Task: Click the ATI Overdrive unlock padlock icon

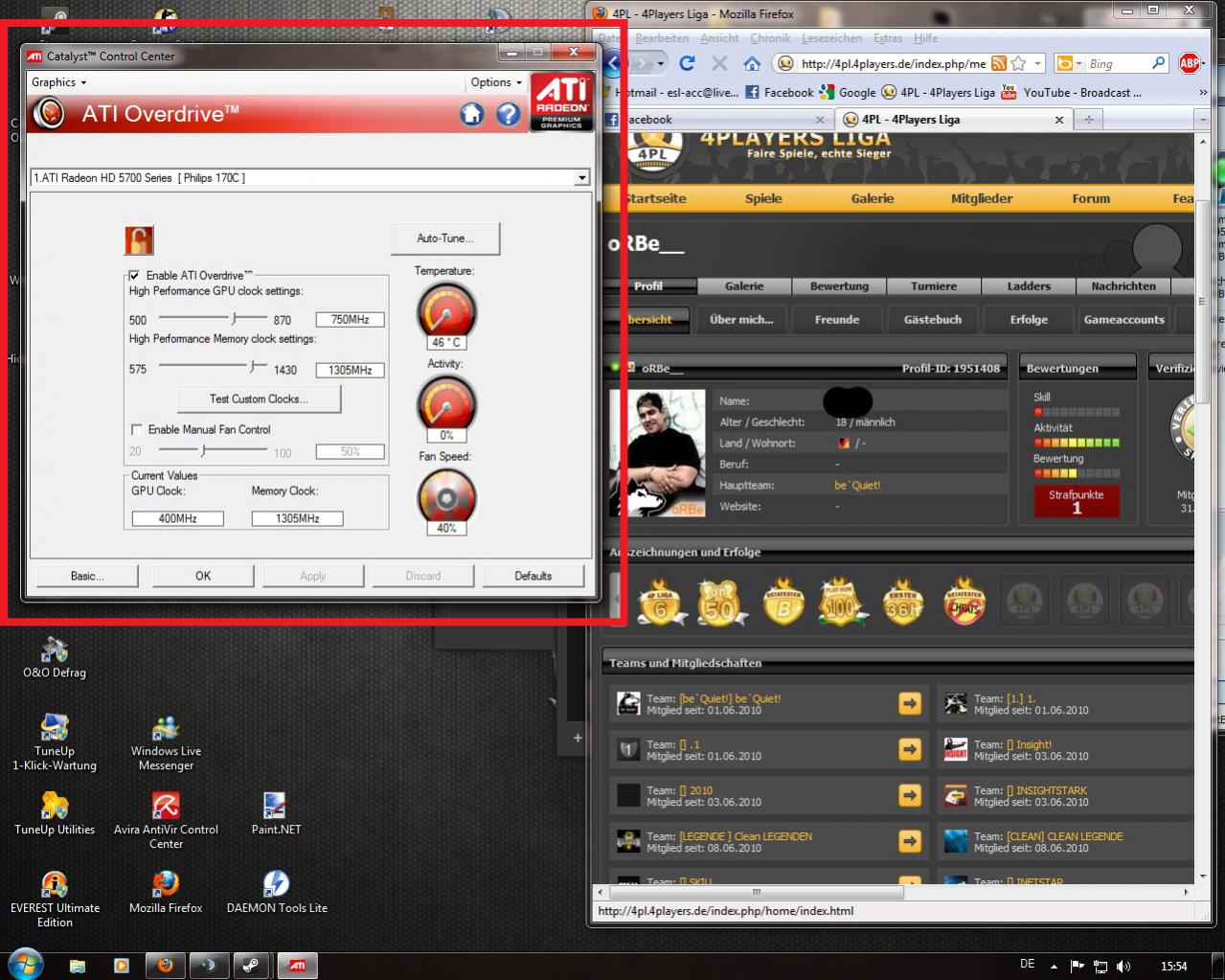Action: click(x=139, y=239)
